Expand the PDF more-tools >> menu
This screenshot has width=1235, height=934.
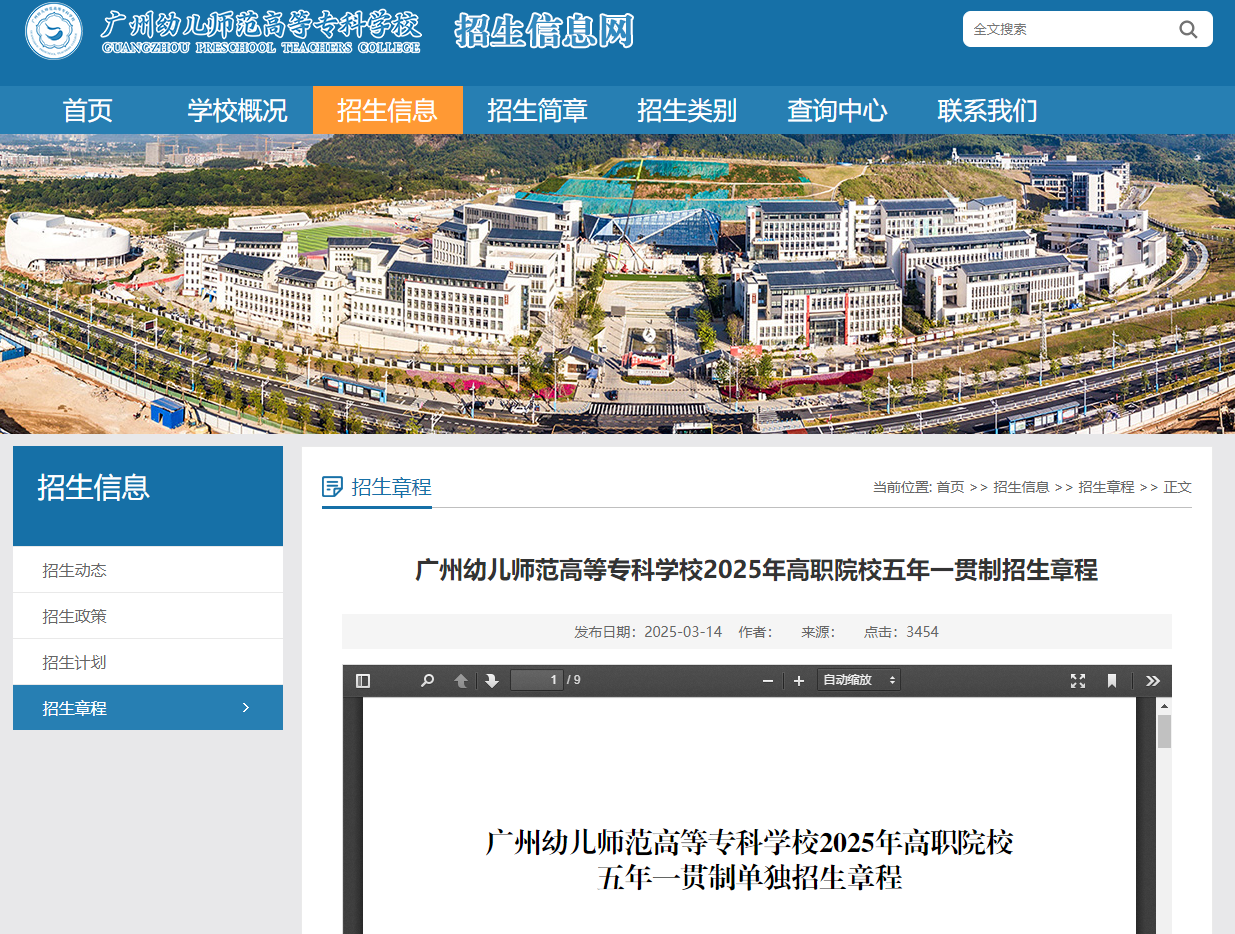click(x=1153, y=680)
